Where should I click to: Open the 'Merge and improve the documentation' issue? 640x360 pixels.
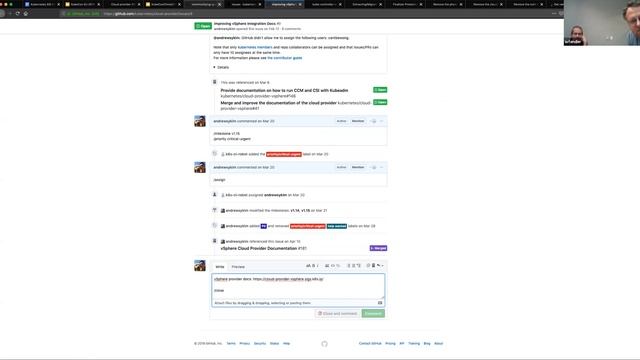(x=278, y=103)
